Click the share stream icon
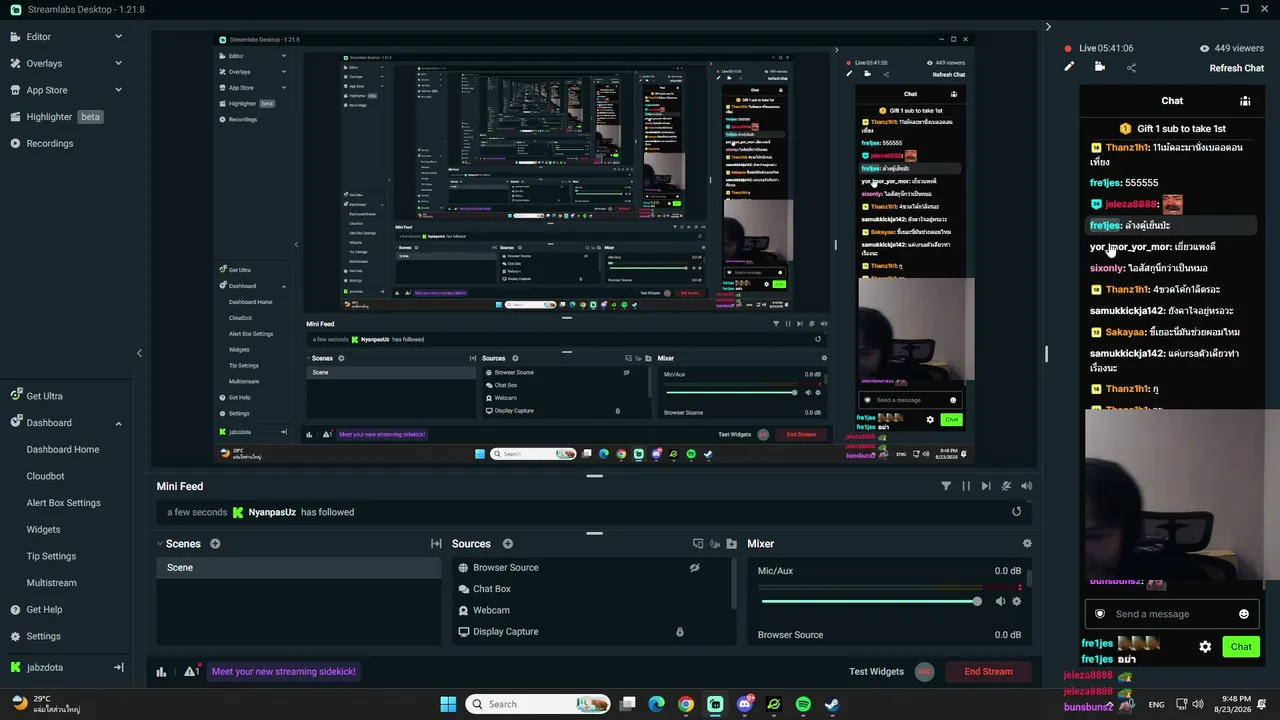The width and height of the screenshot is (1280, 720). (1131, 68)
